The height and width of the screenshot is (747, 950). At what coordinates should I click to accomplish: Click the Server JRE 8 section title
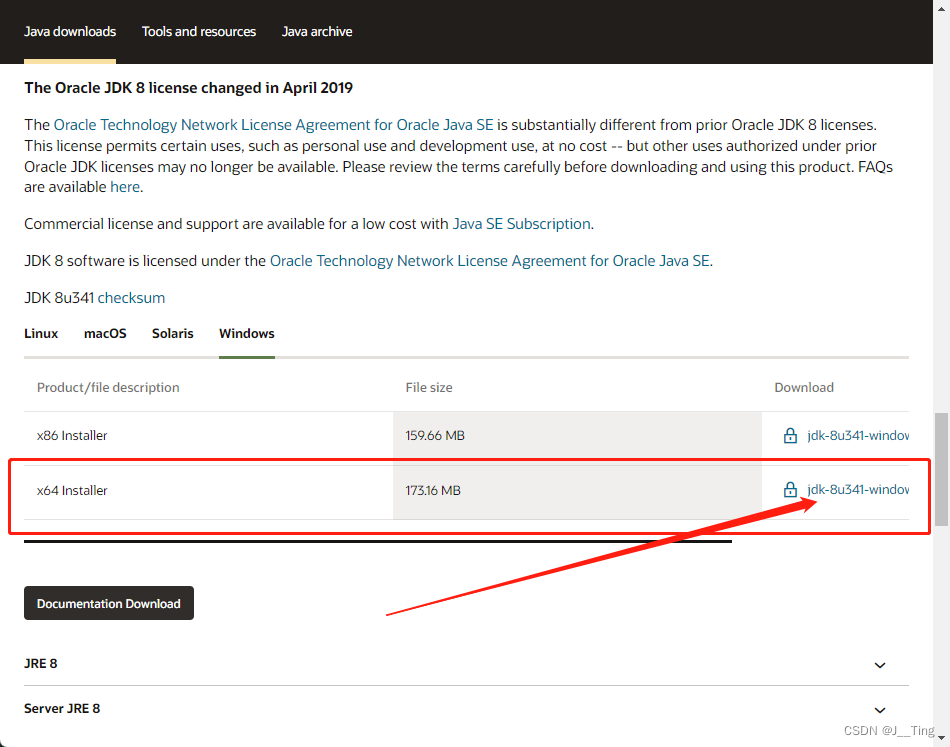(62, 708)
